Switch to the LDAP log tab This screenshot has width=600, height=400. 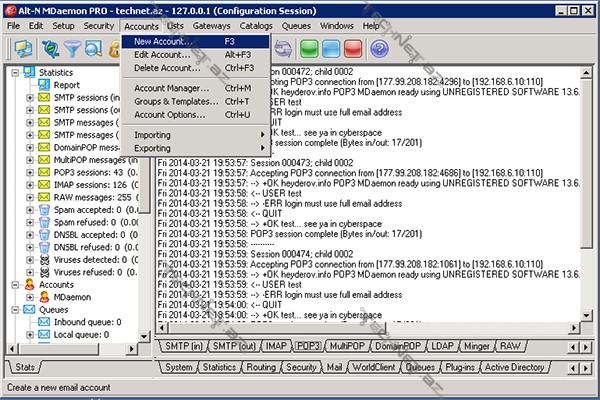(442, 345)
